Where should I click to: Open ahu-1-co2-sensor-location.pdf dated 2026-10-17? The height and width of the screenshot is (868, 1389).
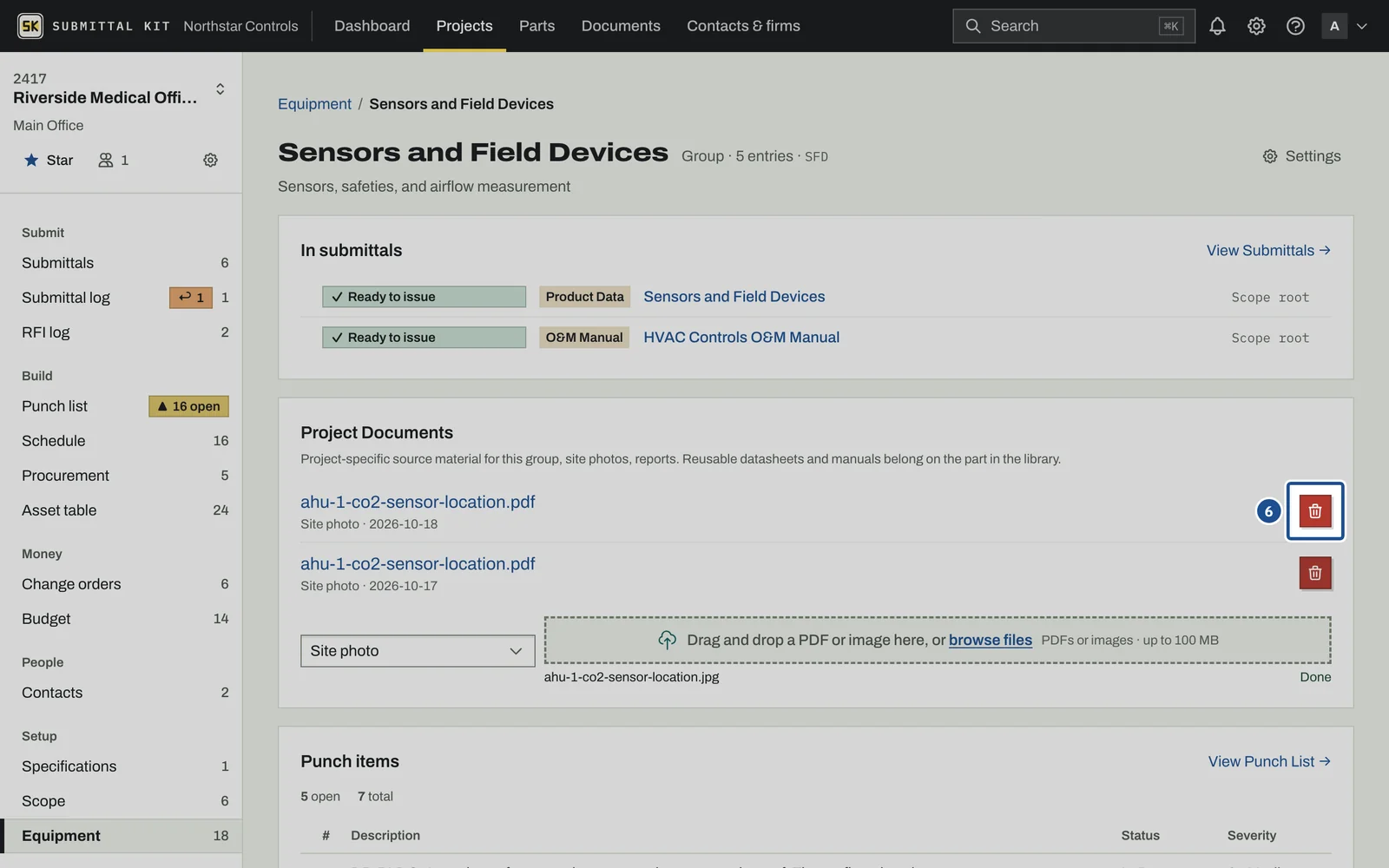click(x=418, y=563)
